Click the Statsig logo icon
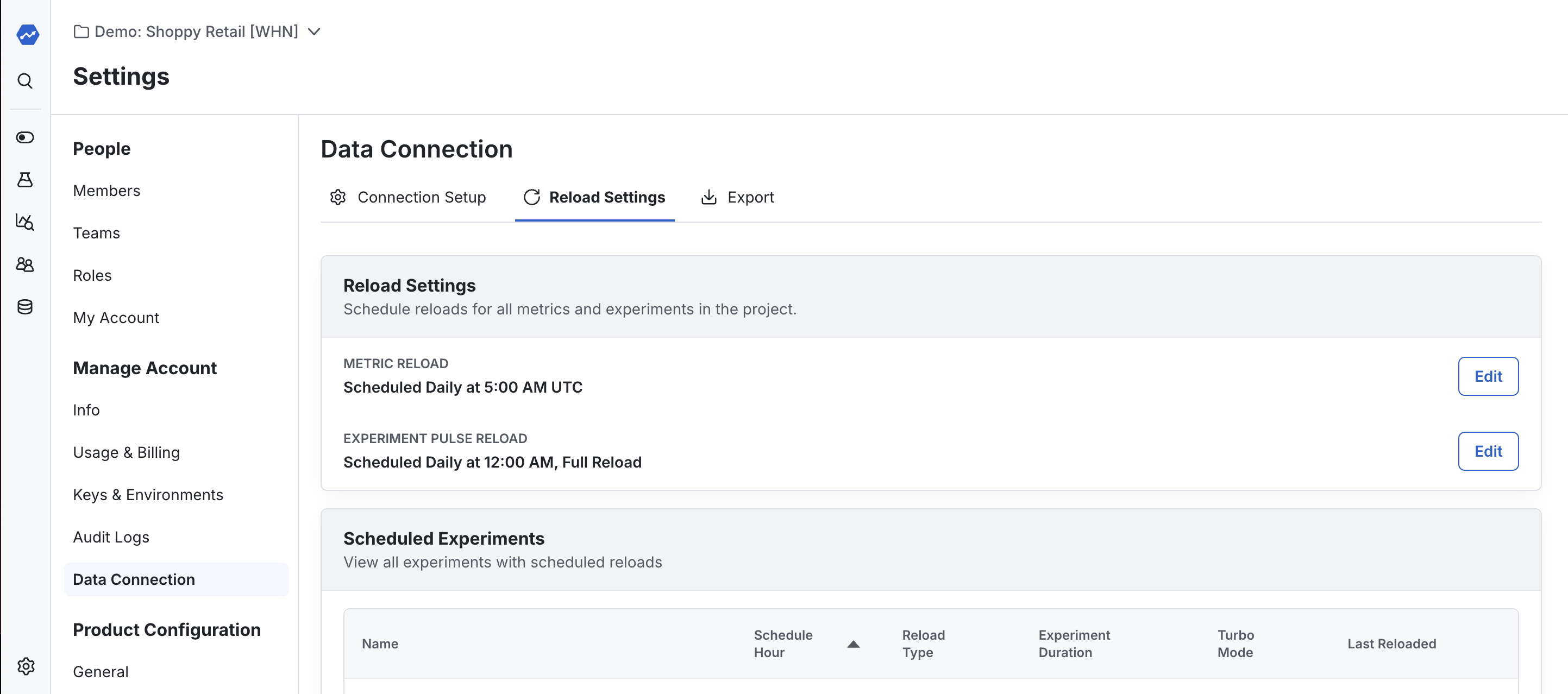This screenshot has height=694, width=1568. (x=27, y=35)
